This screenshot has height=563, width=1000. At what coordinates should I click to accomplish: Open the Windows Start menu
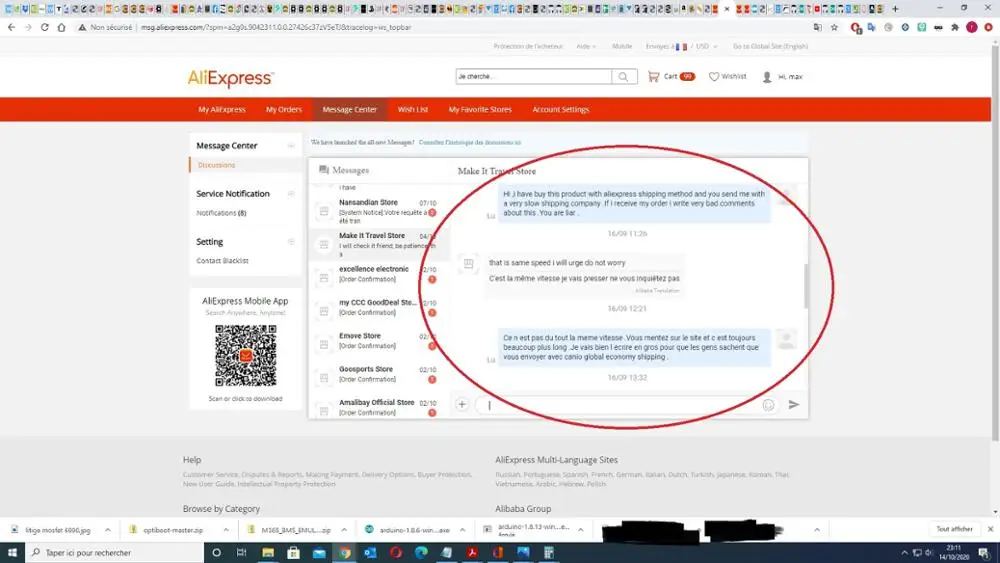12,552
